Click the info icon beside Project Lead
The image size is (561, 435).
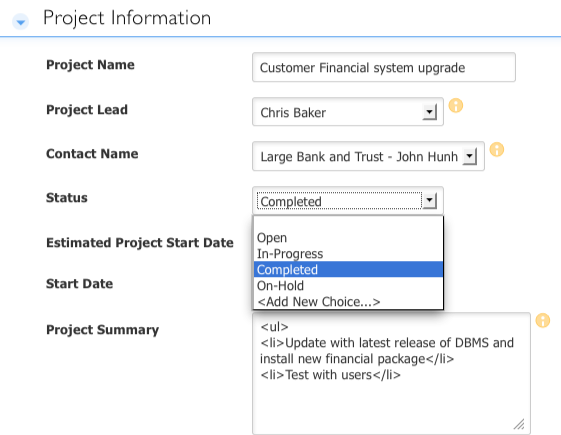click(456, 106)
